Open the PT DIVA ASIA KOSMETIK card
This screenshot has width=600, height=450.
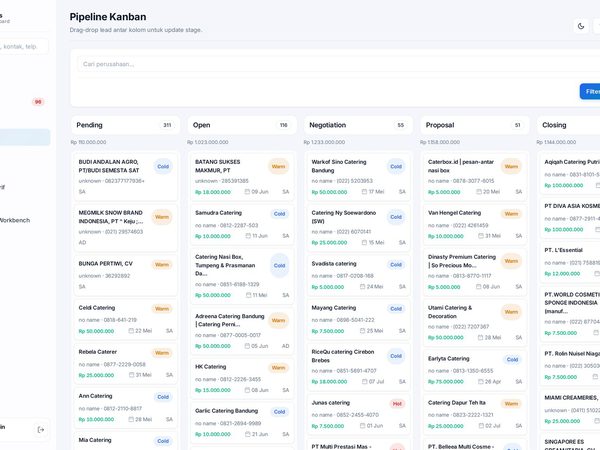coord(570,217)
